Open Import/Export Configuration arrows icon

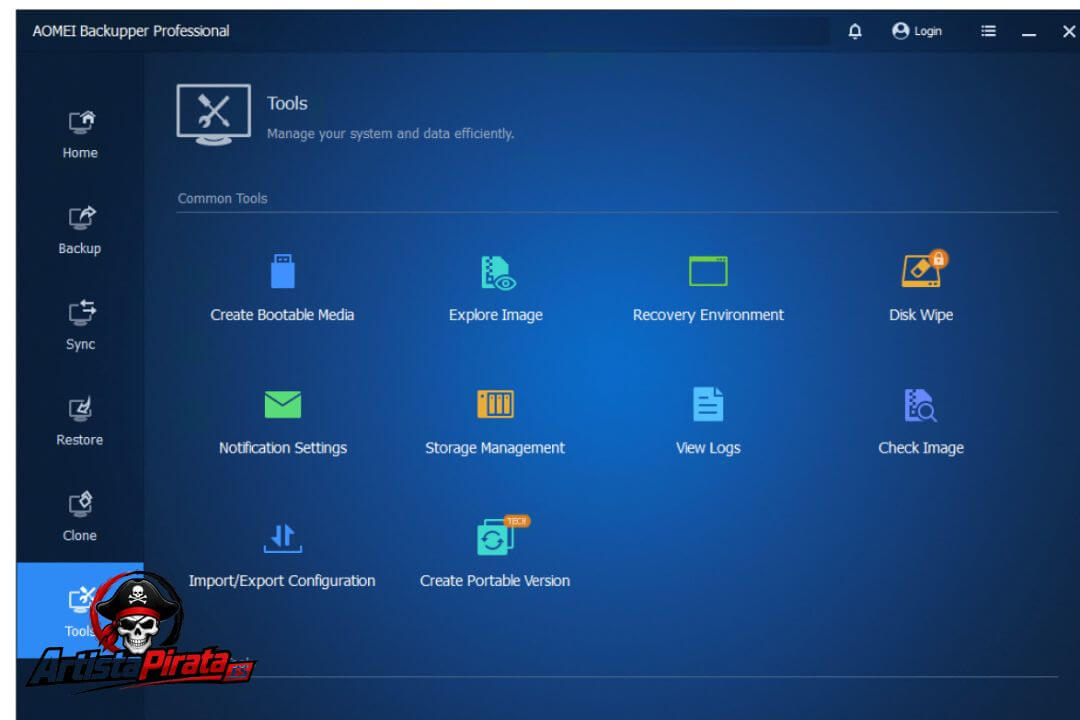tap(282, 538)
